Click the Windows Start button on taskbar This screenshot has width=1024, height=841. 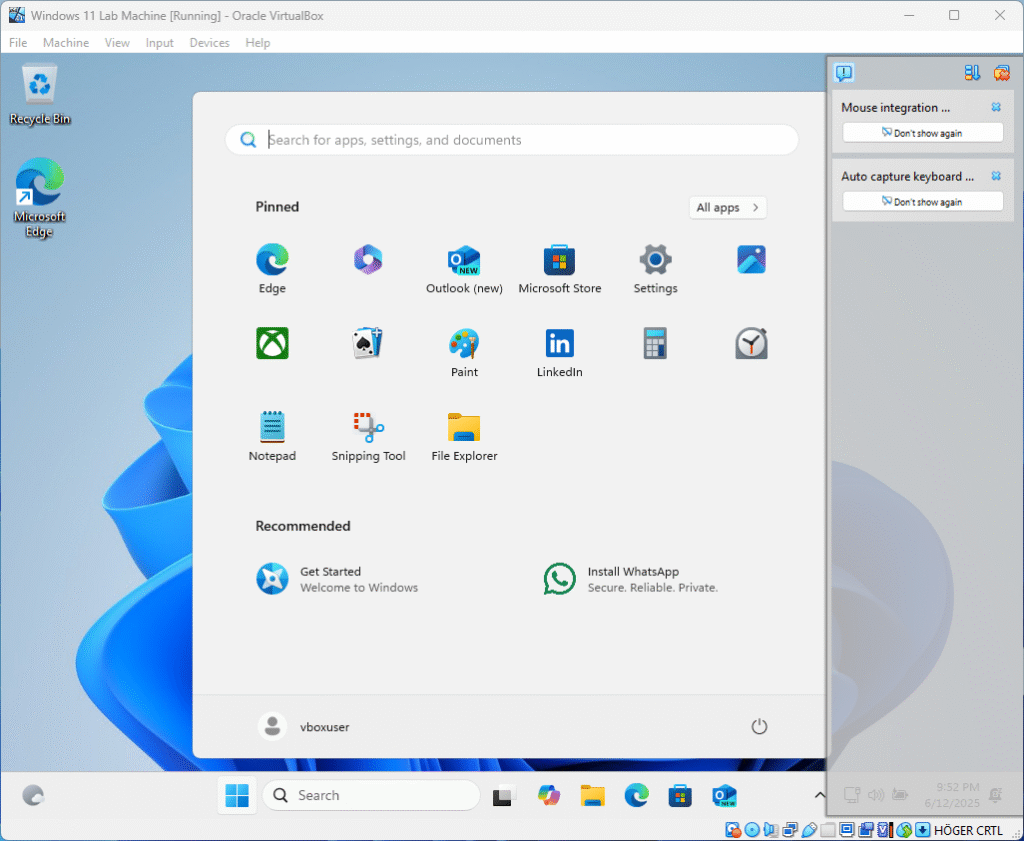[x=237, y=795]
